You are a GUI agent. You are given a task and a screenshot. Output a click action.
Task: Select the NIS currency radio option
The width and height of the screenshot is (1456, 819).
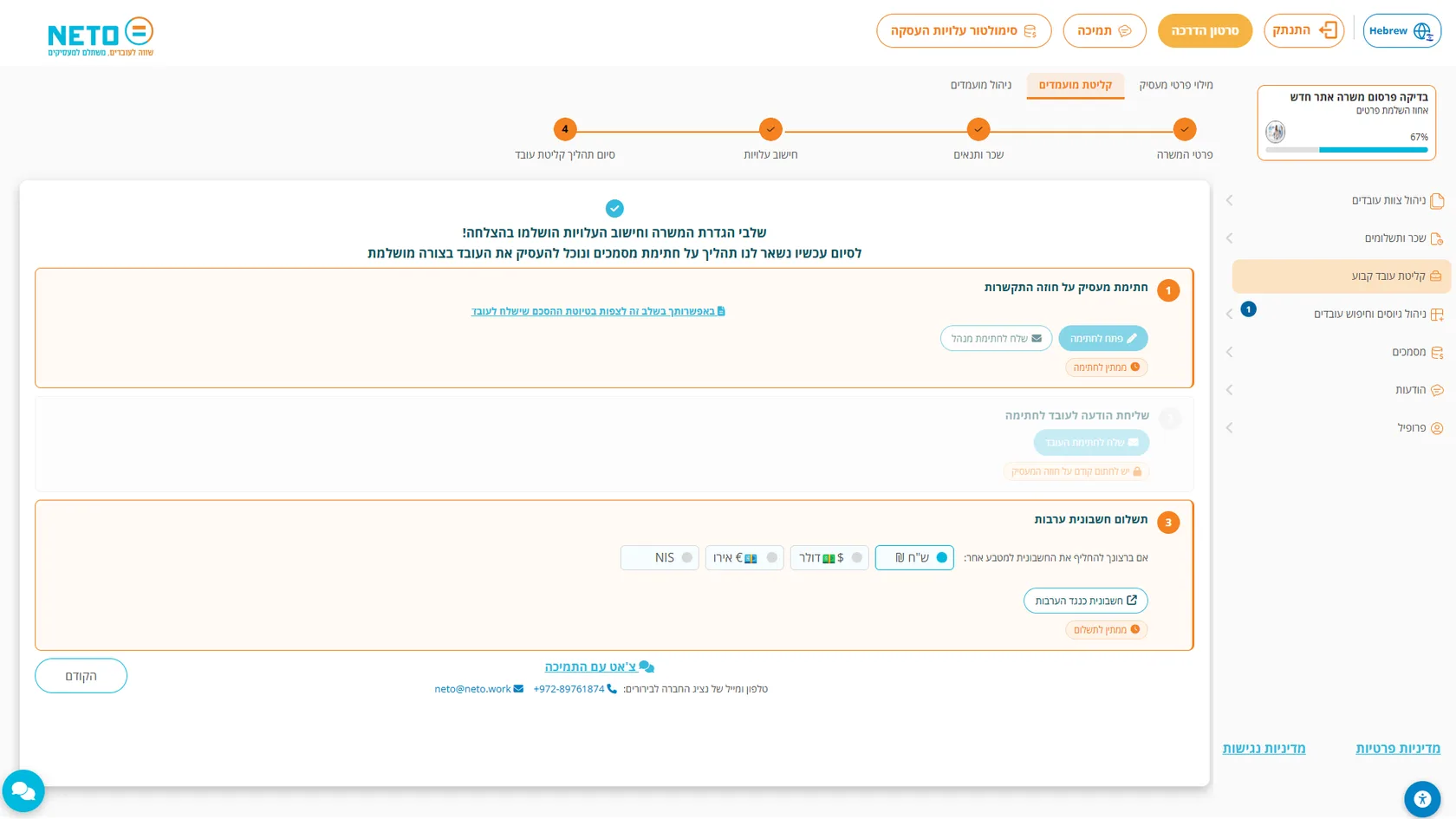tap(660, 557)
